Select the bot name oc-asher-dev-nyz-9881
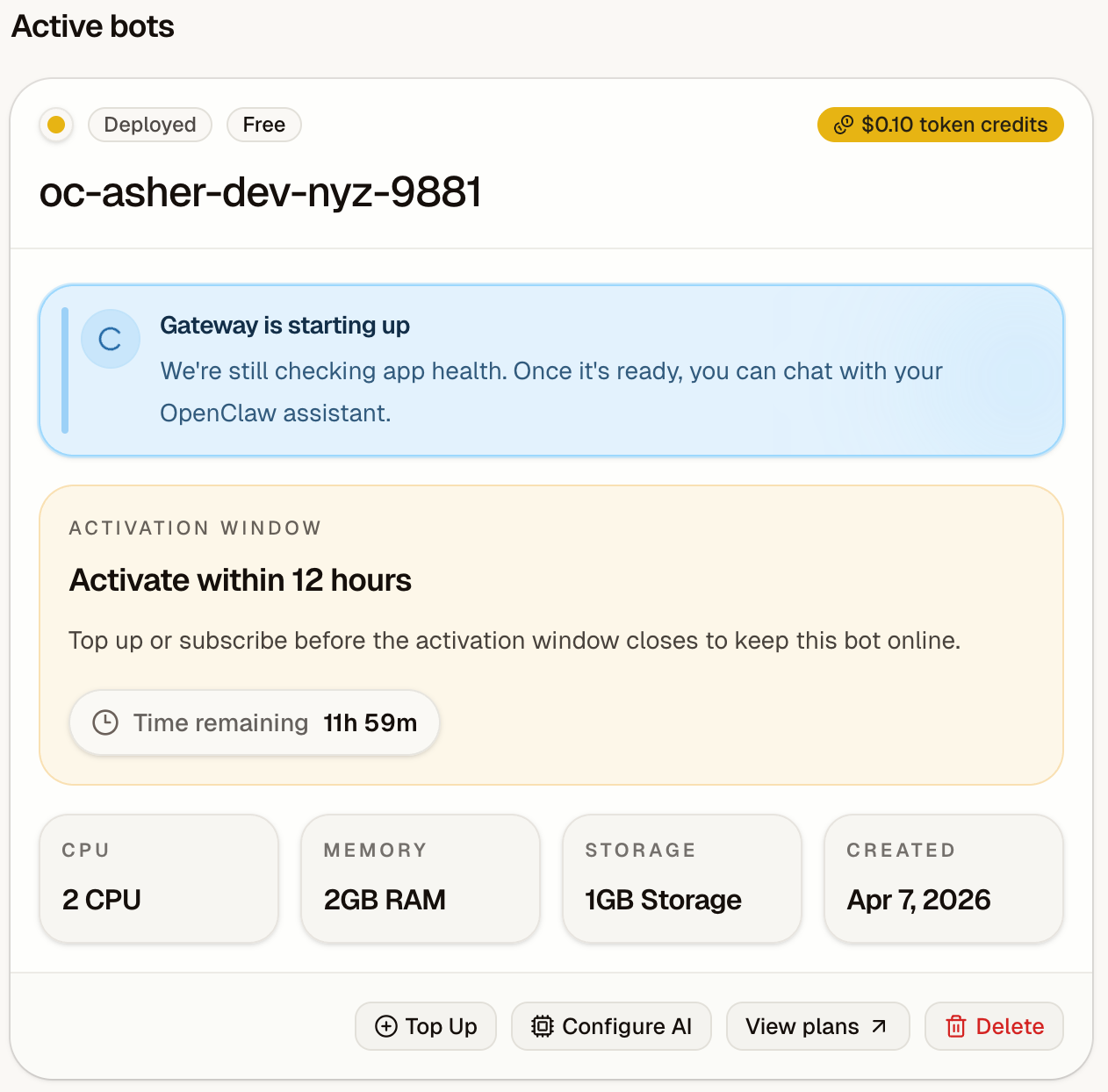The image size is (1108, 1092). tap(261, 192)
